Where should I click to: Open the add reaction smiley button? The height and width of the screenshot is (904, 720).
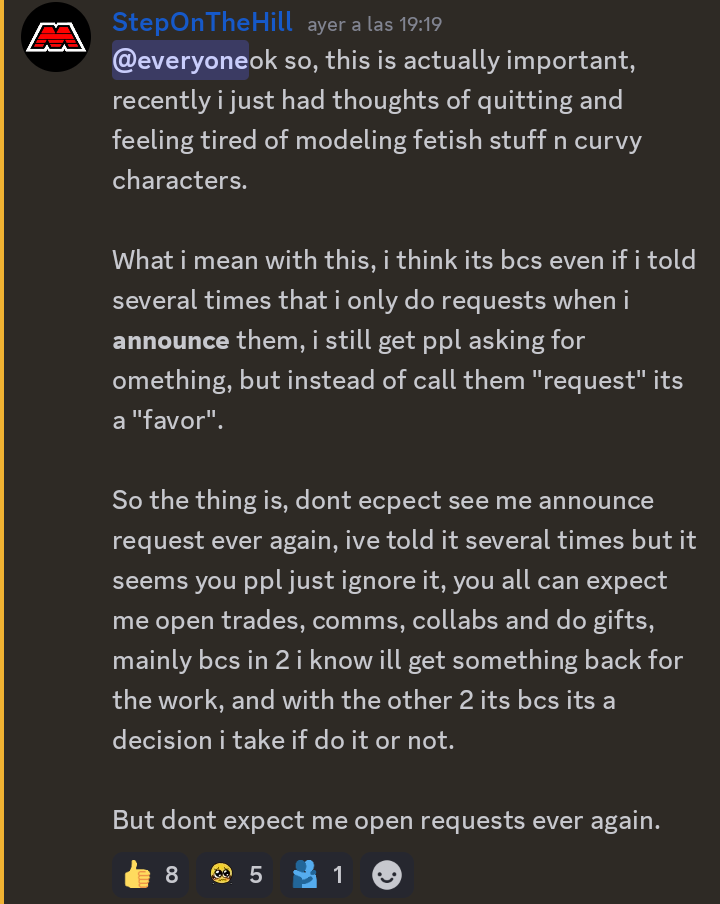coord(387,875)
